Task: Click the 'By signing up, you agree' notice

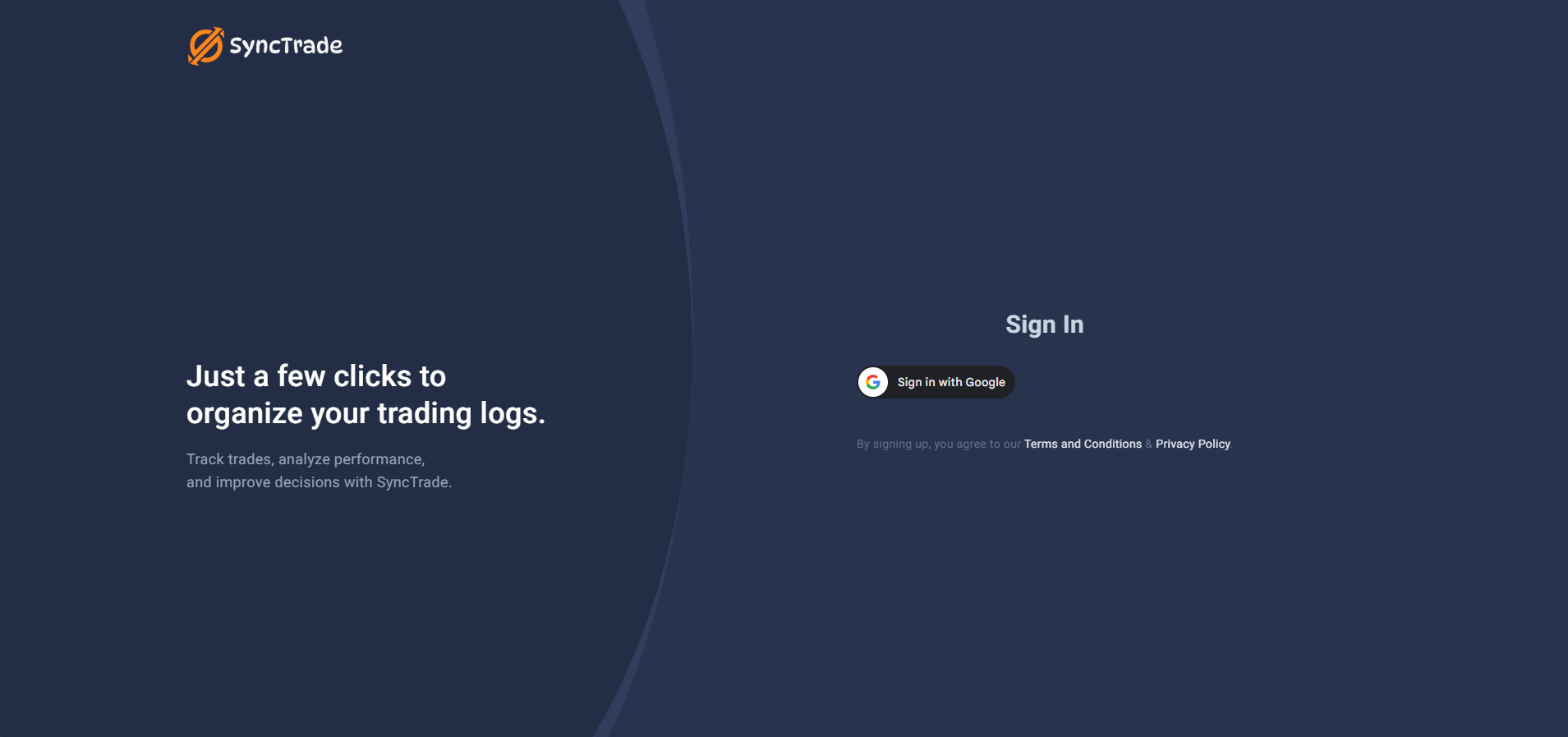Action: 938,444
